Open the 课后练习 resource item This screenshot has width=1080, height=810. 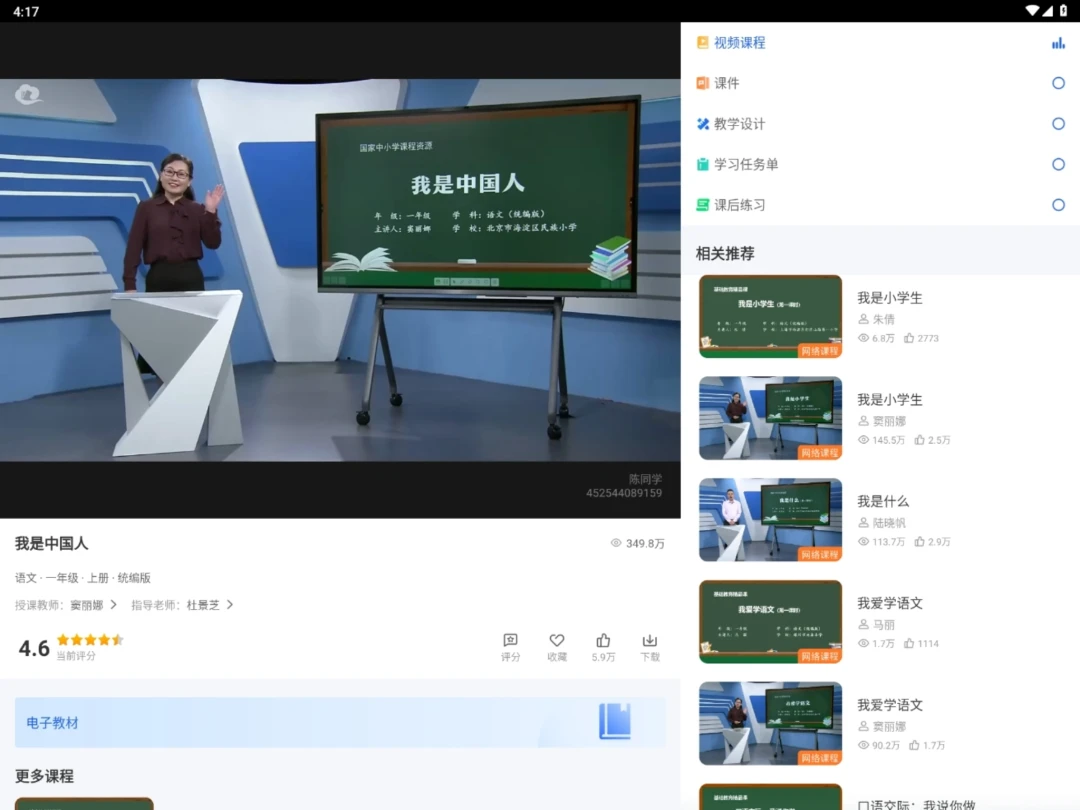coord(880,205)
